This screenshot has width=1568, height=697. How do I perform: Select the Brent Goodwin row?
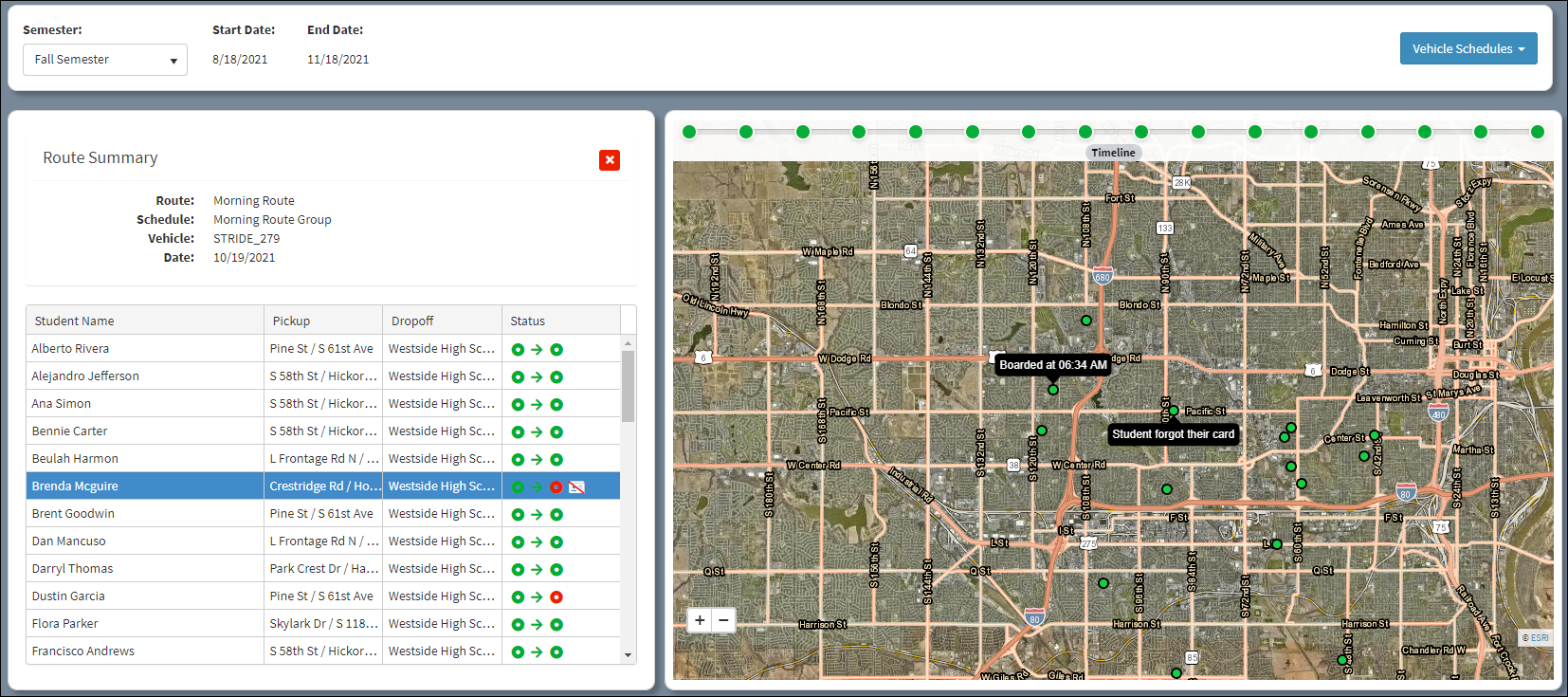(x=323, y=514)
